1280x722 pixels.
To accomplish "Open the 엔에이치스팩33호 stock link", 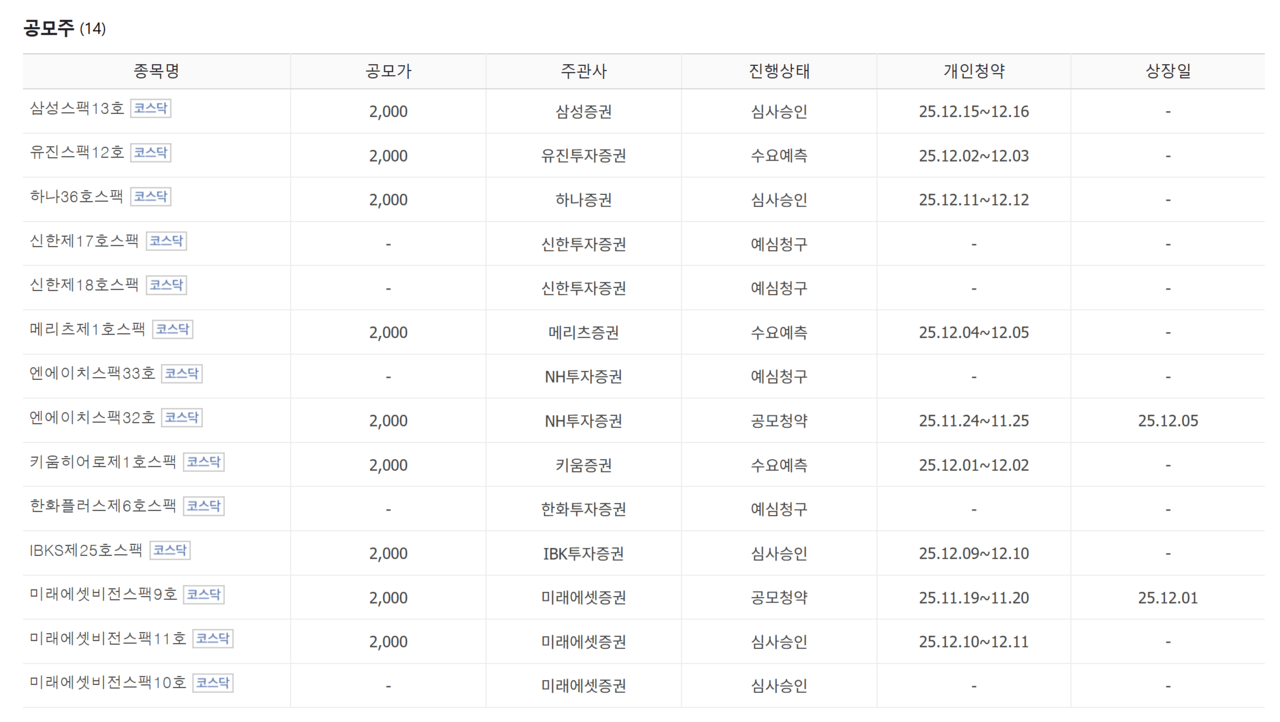I will coord(92,373).
